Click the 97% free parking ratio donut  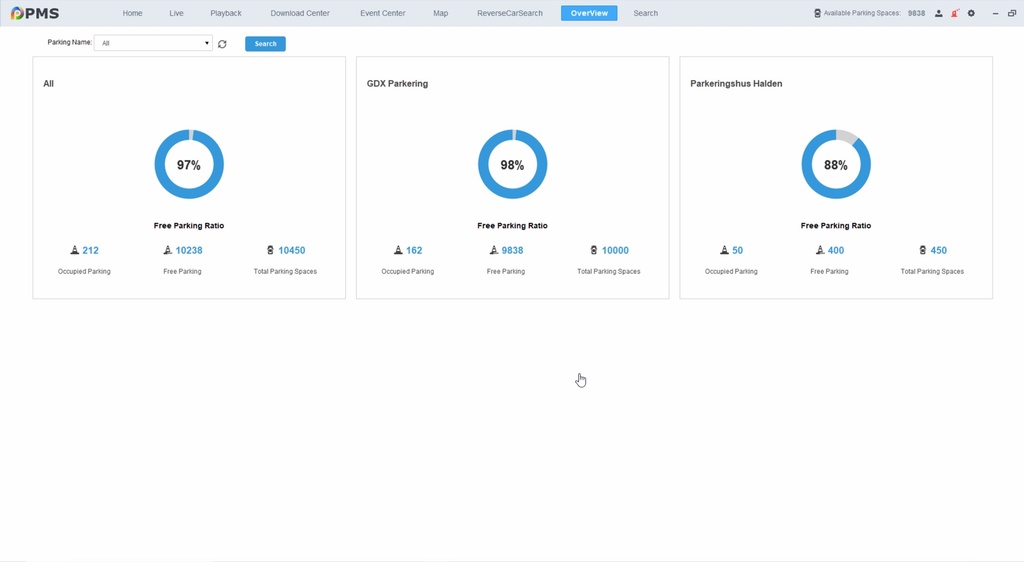(189, 164)
